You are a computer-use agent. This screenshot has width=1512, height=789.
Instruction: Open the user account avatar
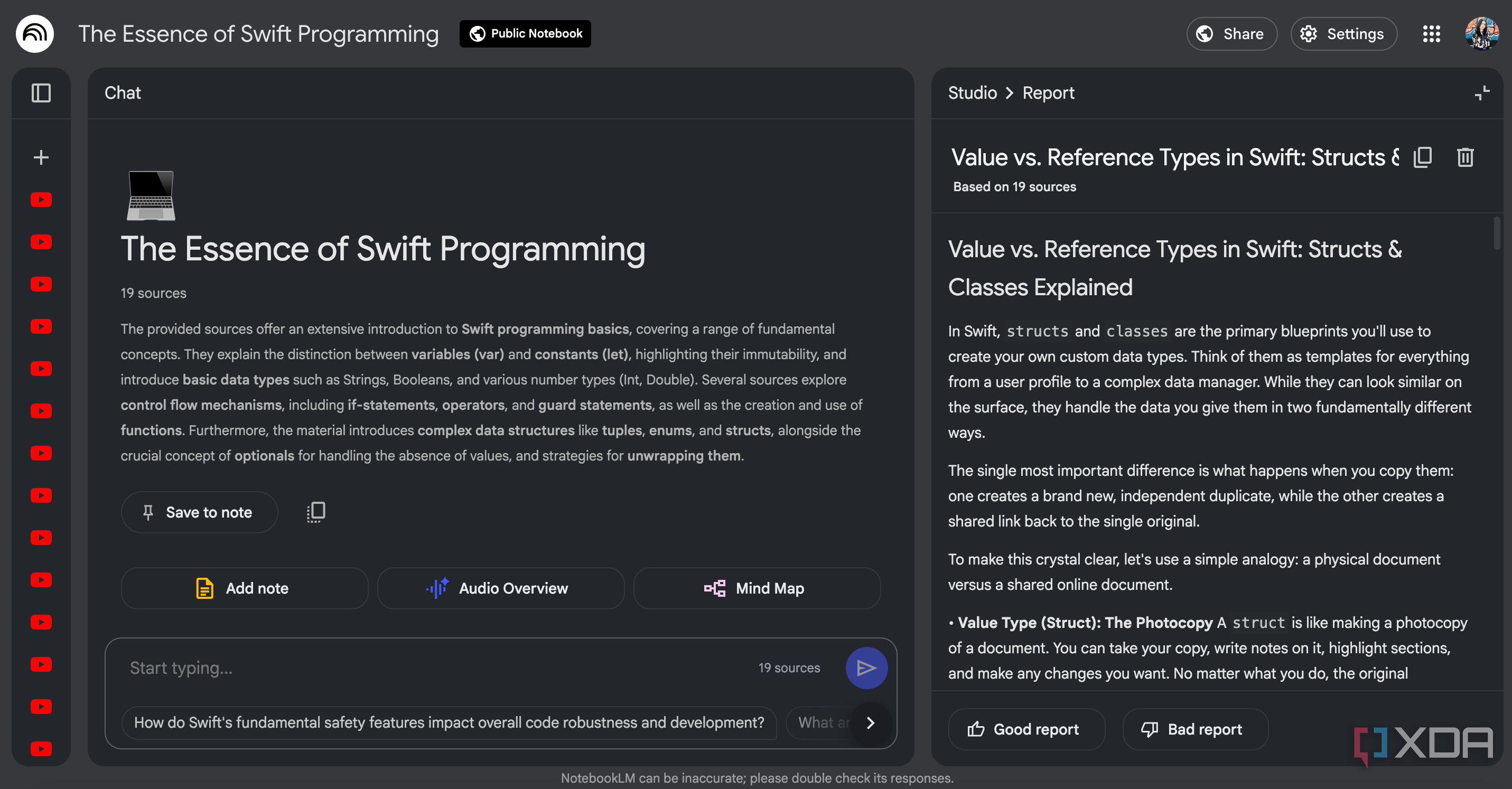[x=1481, y=34]
